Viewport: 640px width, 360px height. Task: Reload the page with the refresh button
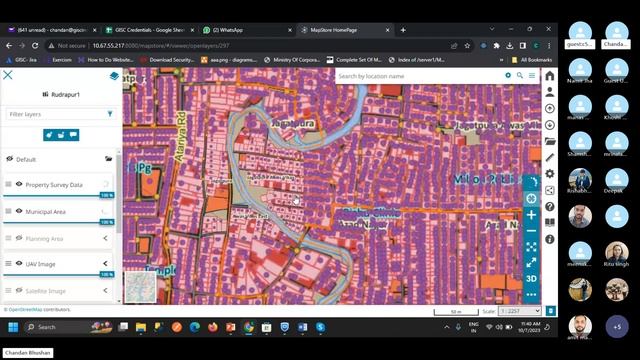click(x=35, y=46)
